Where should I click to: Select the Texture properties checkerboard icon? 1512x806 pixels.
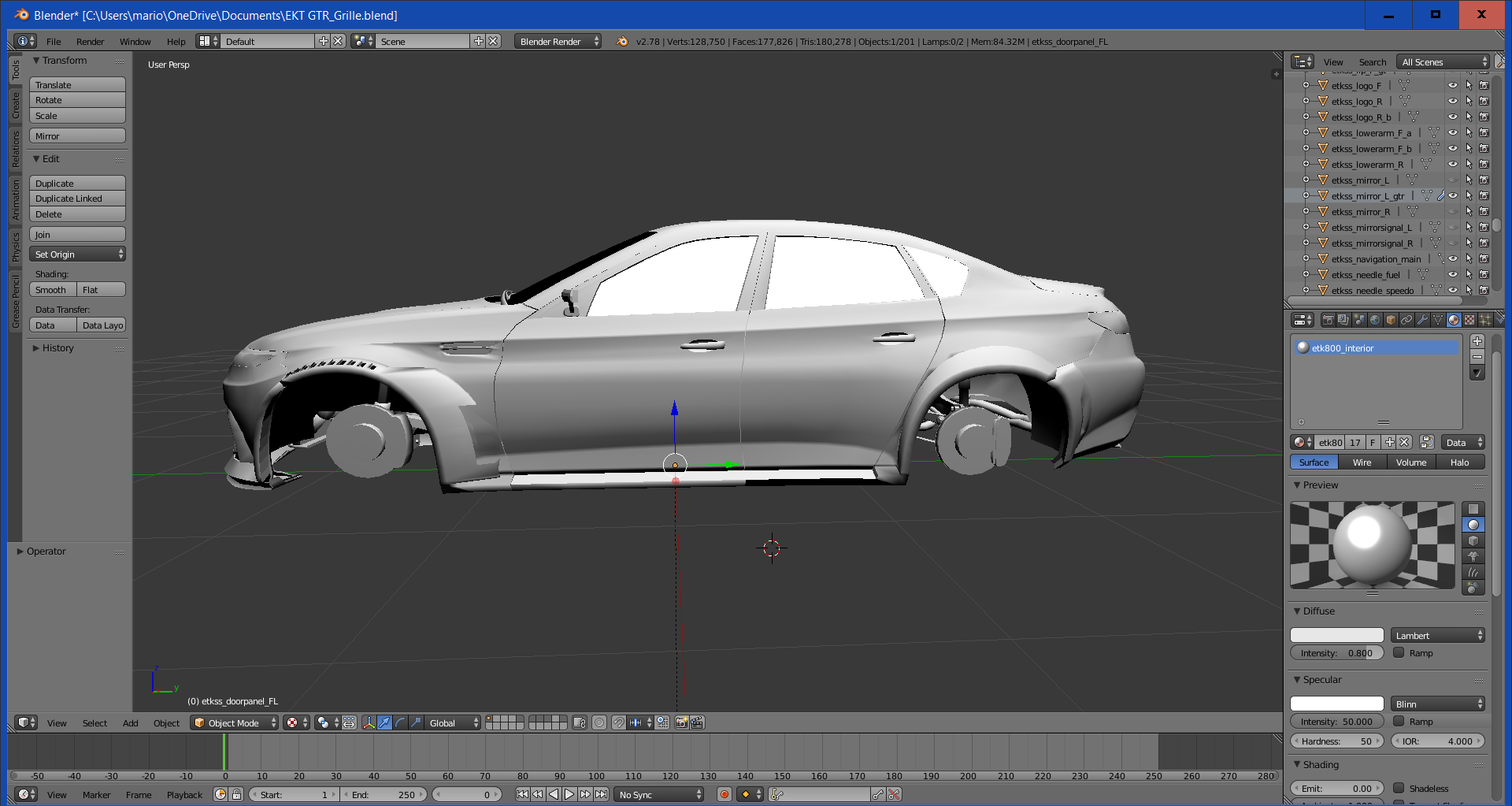pos(1469,320)
